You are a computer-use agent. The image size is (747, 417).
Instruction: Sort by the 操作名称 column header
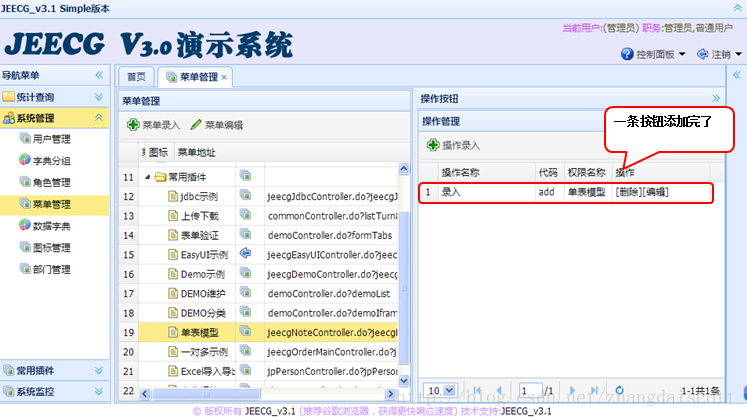[460, 173]
